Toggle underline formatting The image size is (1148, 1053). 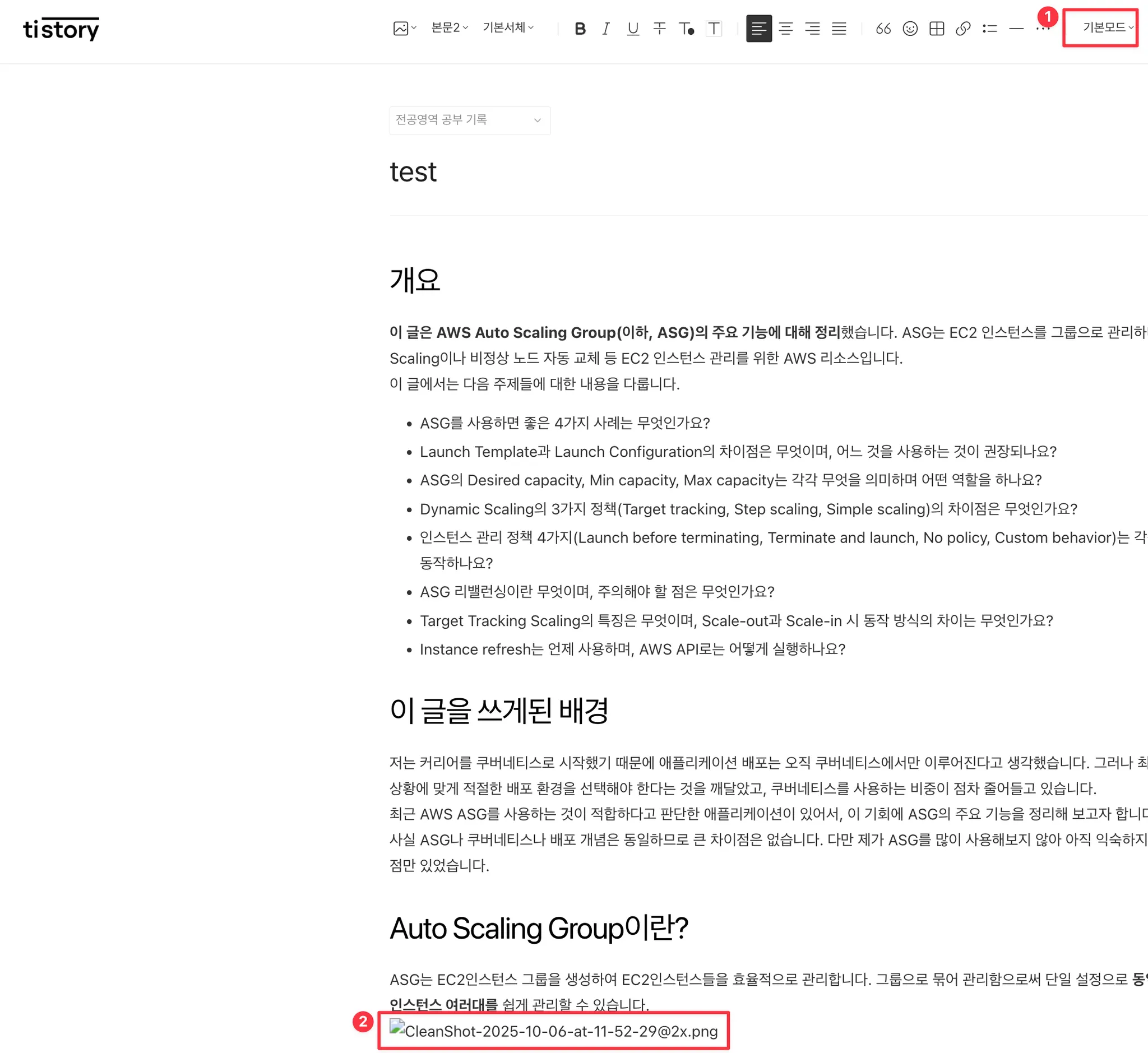tap(632, 29)
